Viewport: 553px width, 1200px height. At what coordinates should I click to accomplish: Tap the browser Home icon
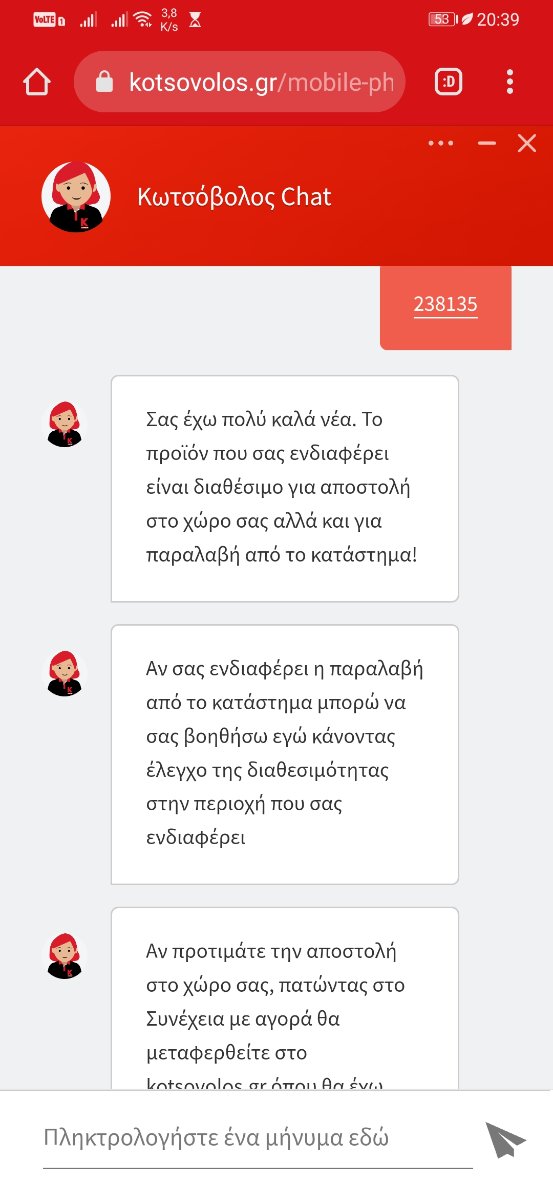[x=37, y=82]
